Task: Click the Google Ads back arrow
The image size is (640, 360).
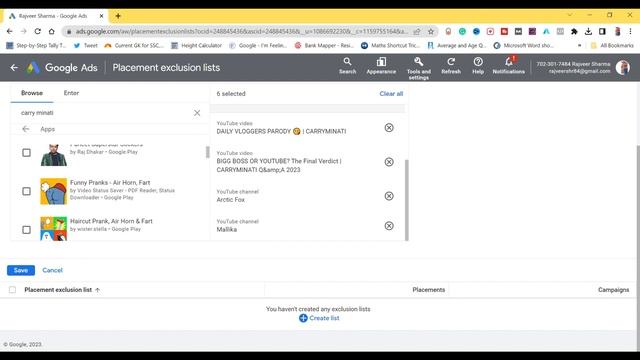Action: pyautogui.click(x=14, y=67)
